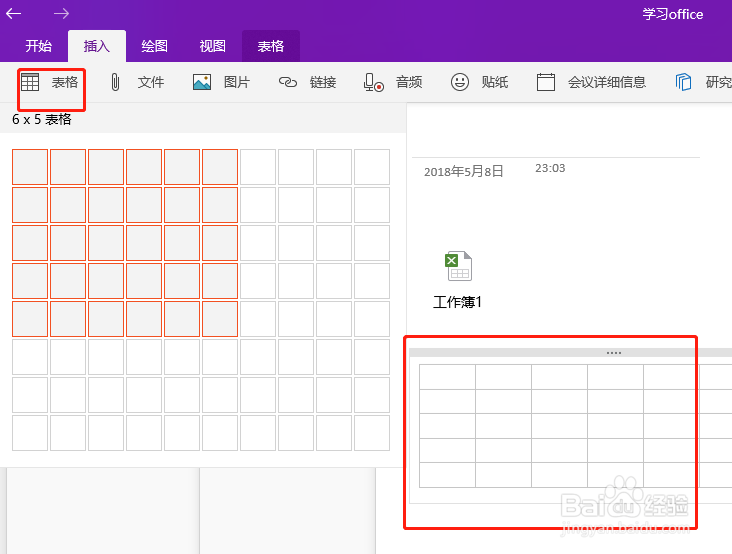Click the blue researcher pages icon

tap(683, 83)
